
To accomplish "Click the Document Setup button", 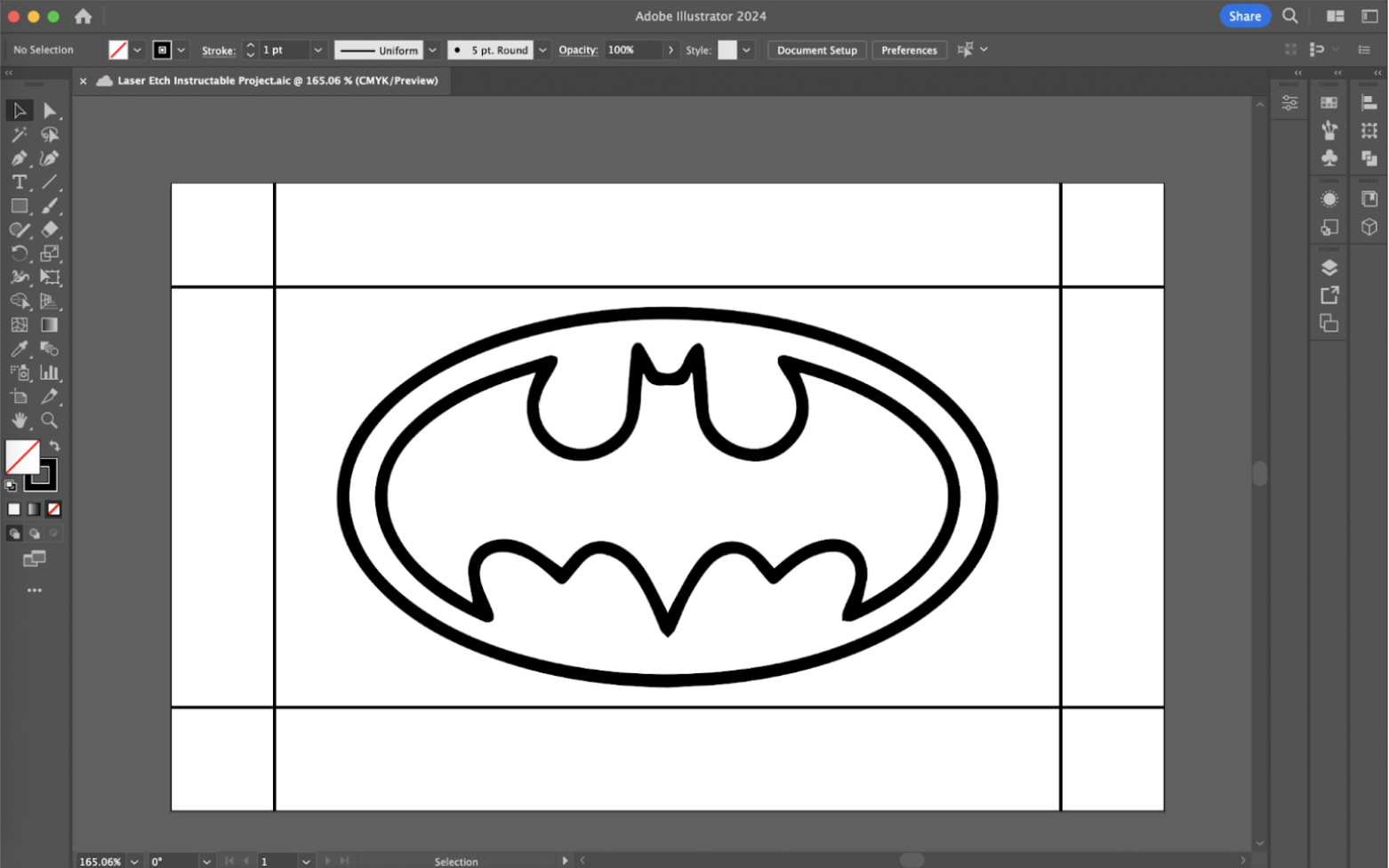I will (x=817, y=51).
